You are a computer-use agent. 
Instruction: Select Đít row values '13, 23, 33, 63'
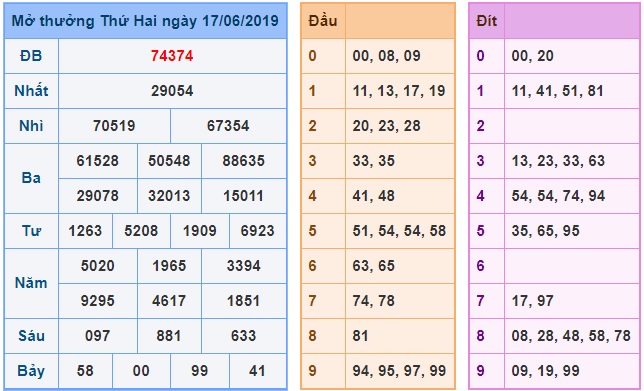click(x=558, y=161)
